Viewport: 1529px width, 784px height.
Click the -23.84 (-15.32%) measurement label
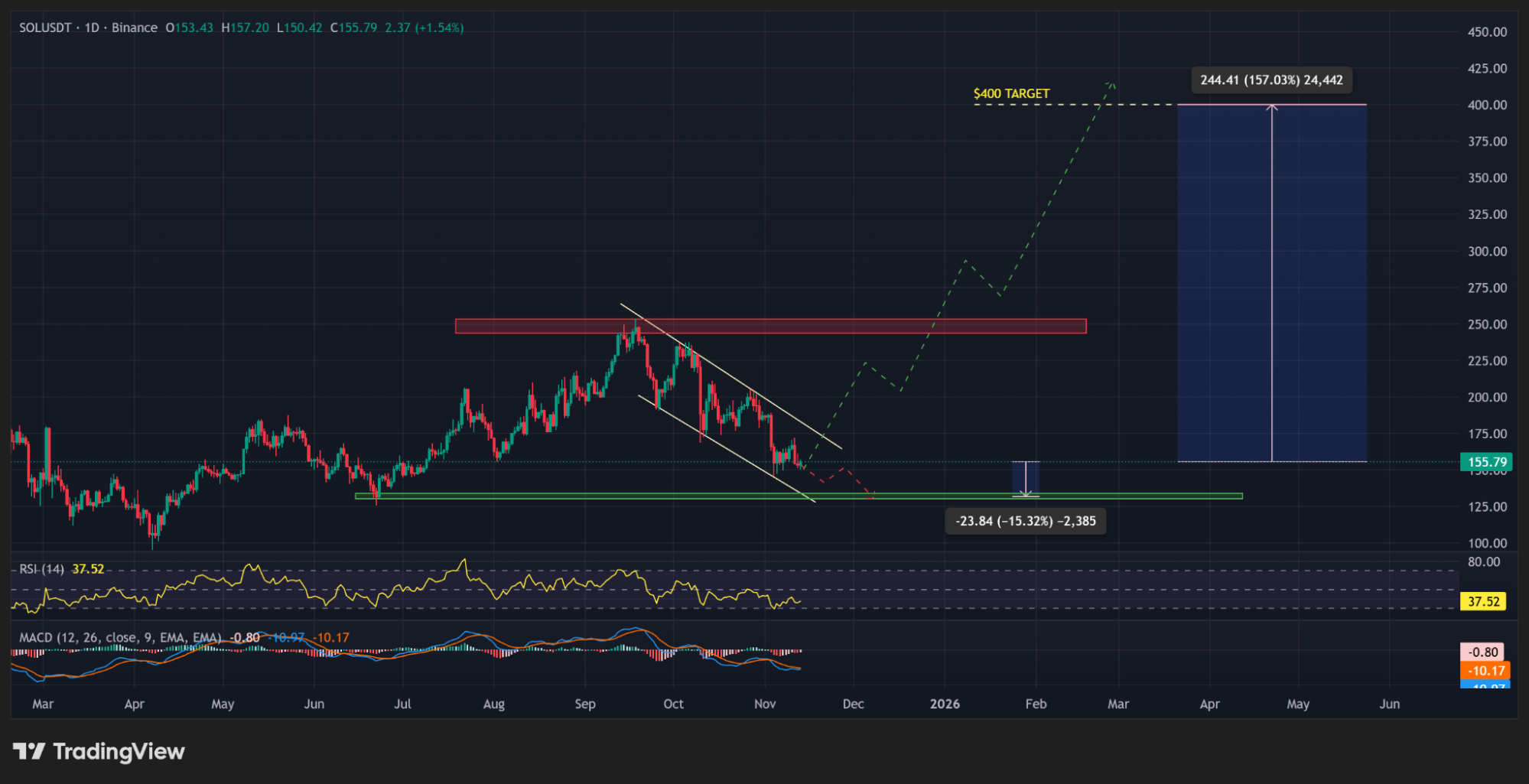pos(1025,521)
